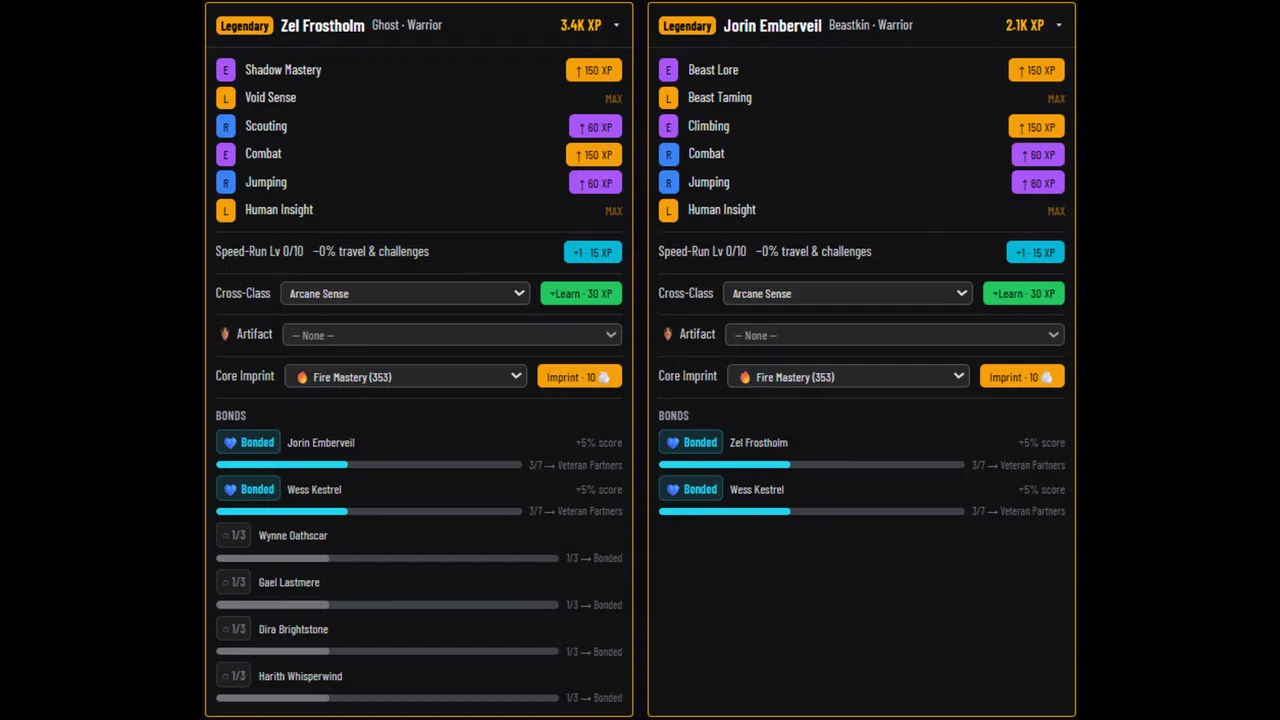Click bond progress bar under Wynne Oathscar
The image size is (1280, 720).
click(387, 558)
